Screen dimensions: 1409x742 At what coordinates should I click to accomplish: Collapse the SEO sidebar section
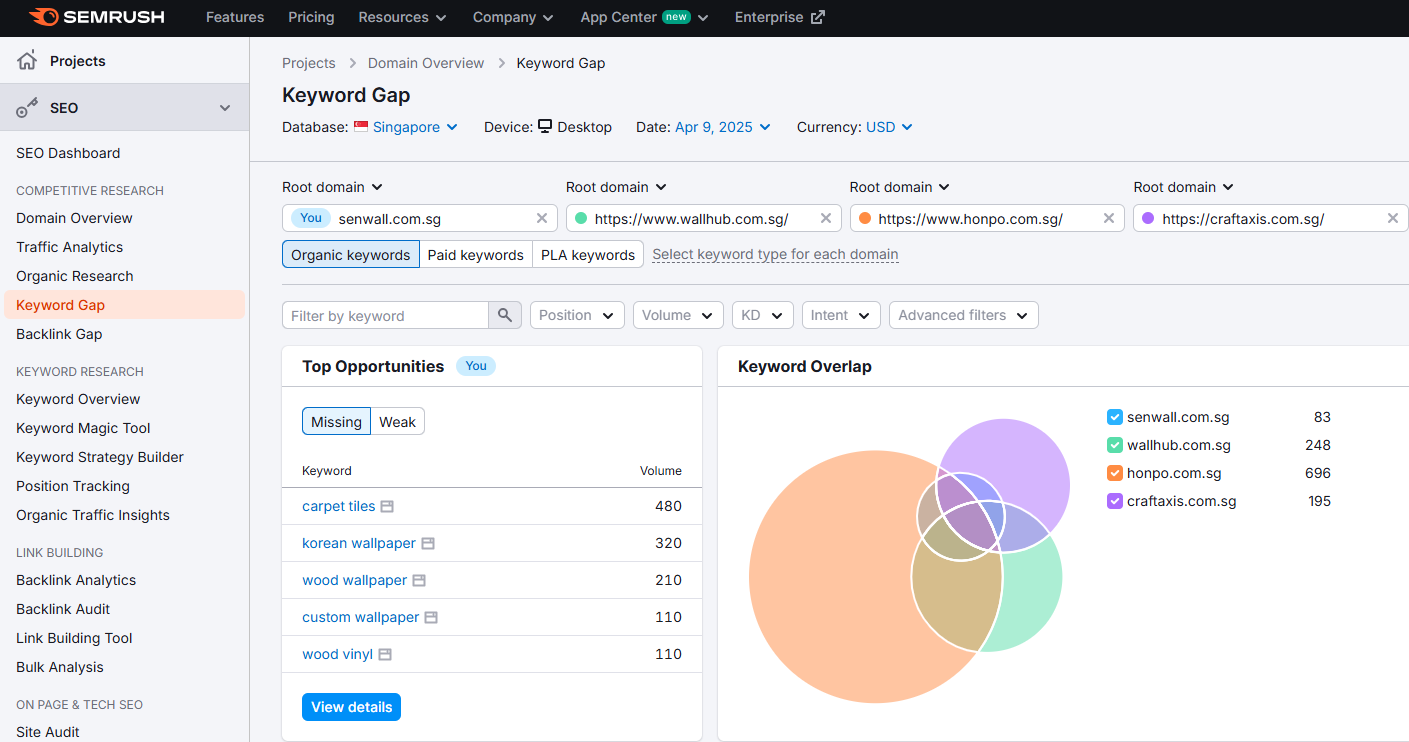(225, 108)
